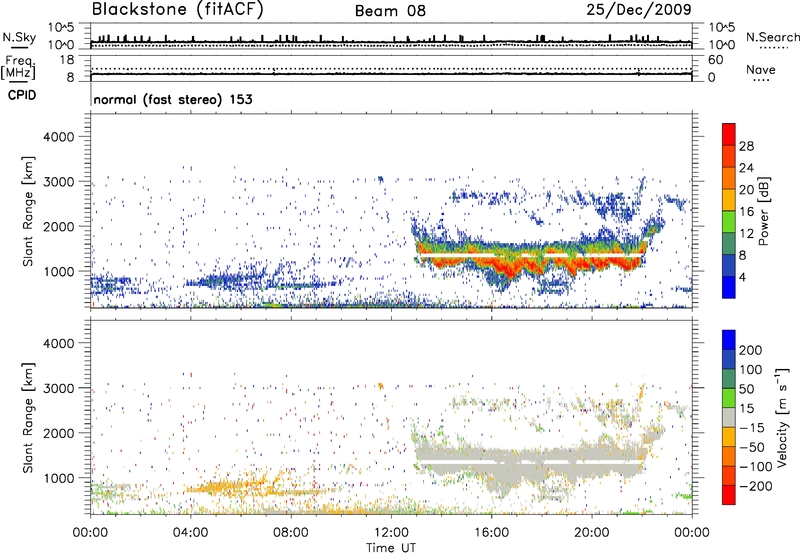Select the "Beam 08" header label

pyautogui.click(x=390, y=11)
